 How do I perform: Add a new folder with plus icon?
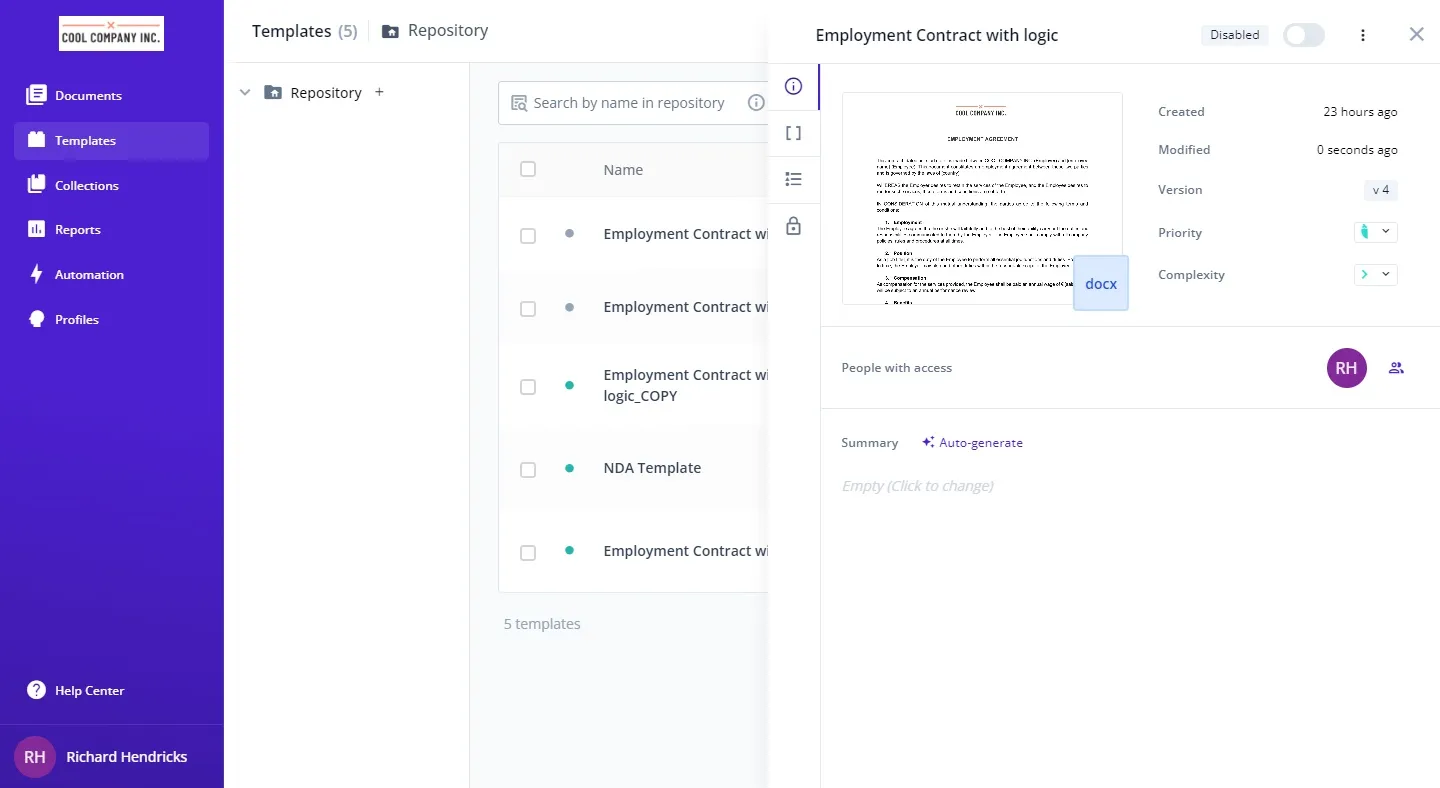click(x=379, y=92)
